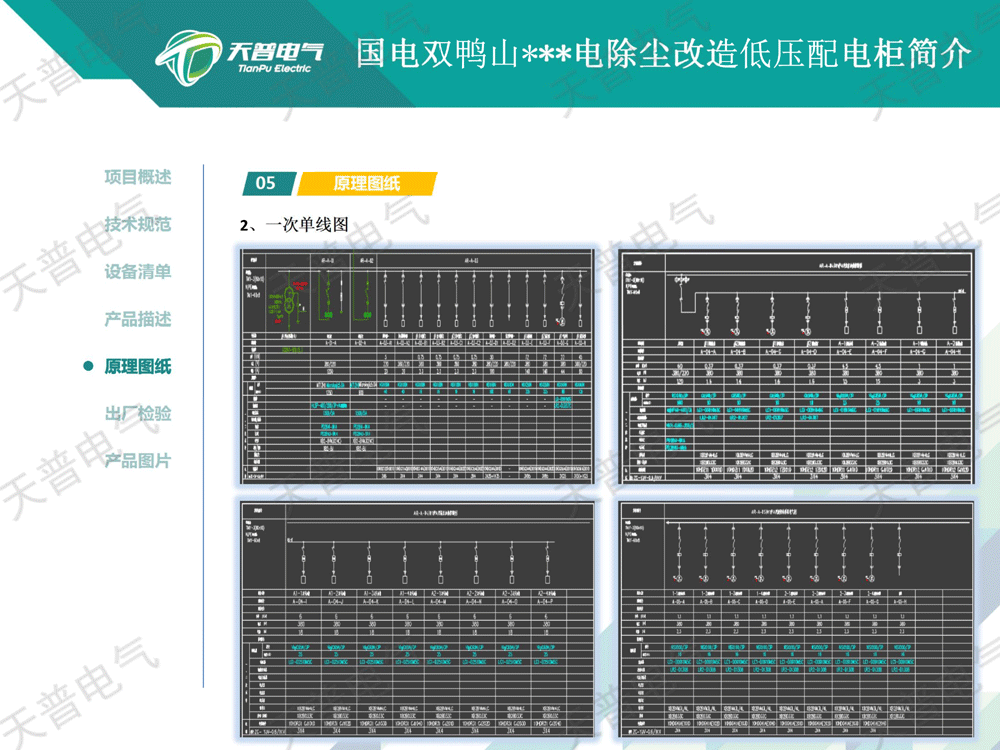Image resolution: width=1000 pixels, height=750 pixels.
Task: Click the text 2、一次单线图
Action: pos(295,224)
